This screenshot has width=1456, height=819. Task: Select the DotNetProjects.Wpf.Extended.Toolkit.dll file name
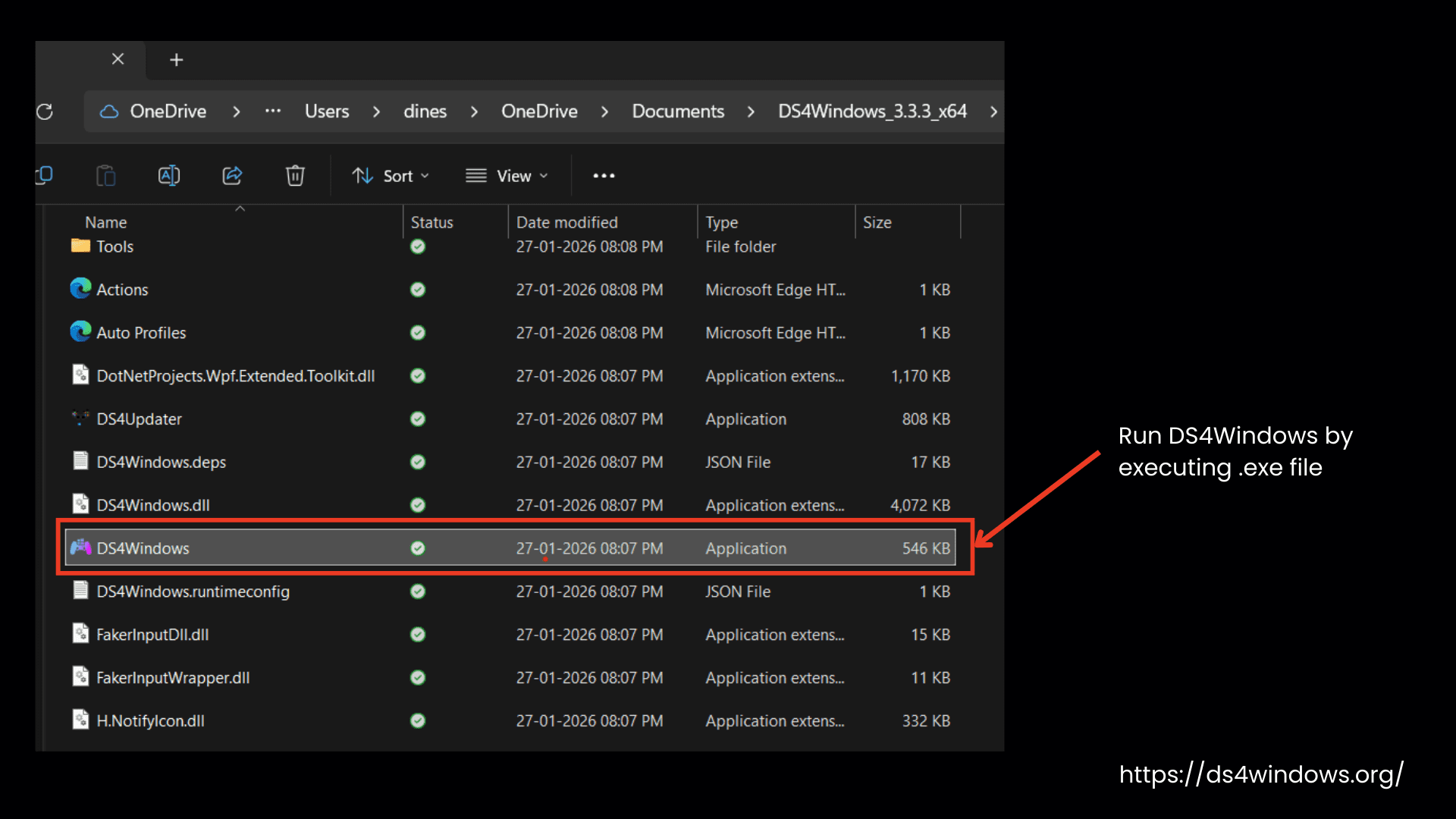pyautogui.click(x=236, y=376)
